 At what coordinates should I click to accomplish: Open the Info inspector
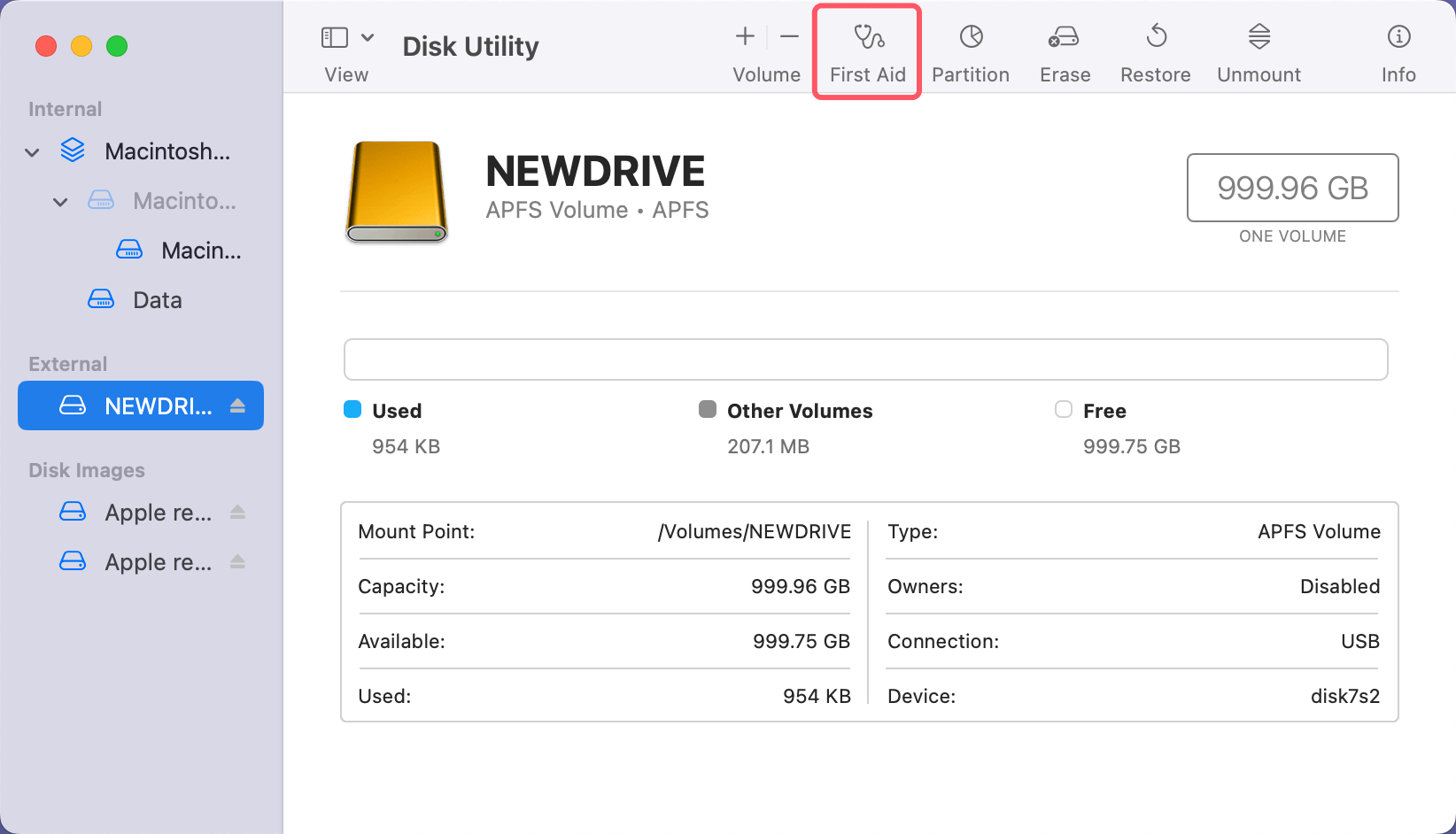coord(1398,52)
